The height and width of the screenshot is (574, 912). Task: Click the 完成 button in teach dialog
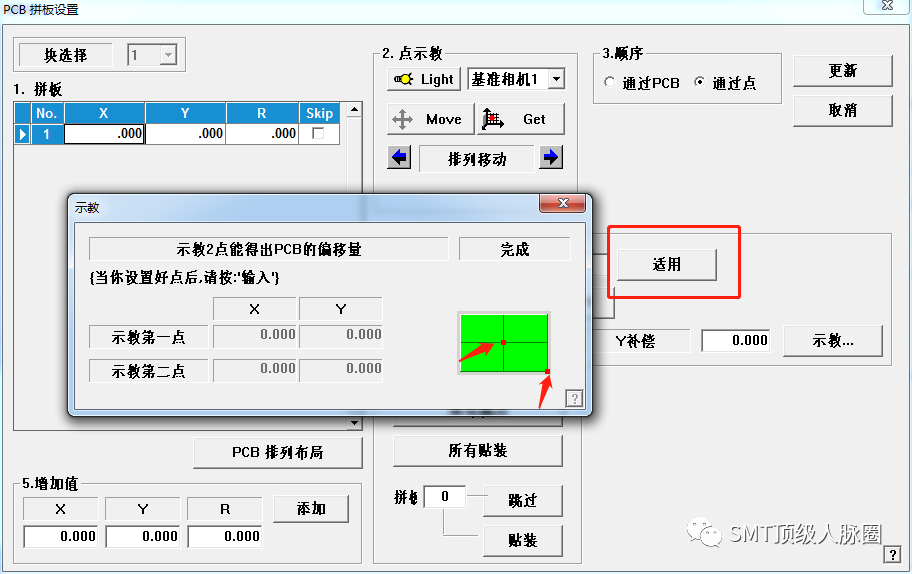tap(514, 249)
